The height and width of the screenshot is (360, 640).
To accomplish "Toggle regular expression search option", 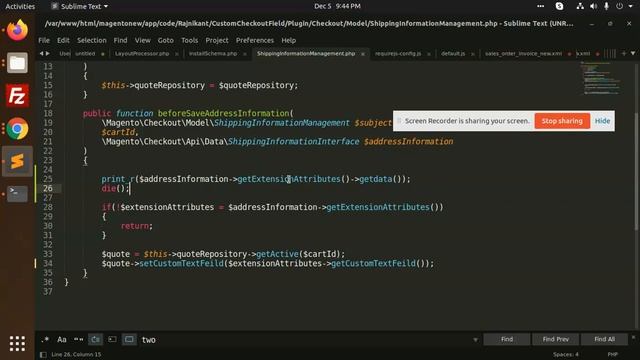I will point(45,340).
